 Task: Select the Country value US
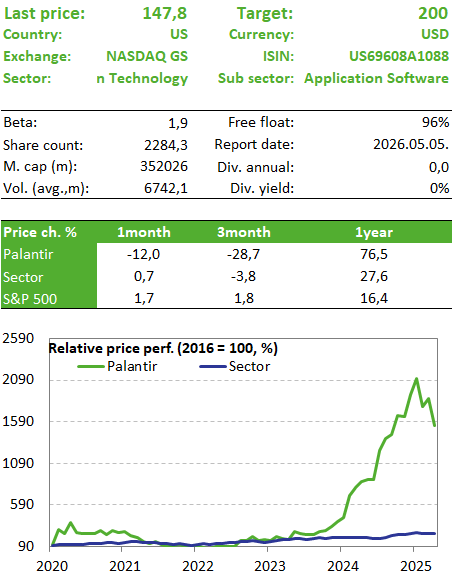[179, 34]
